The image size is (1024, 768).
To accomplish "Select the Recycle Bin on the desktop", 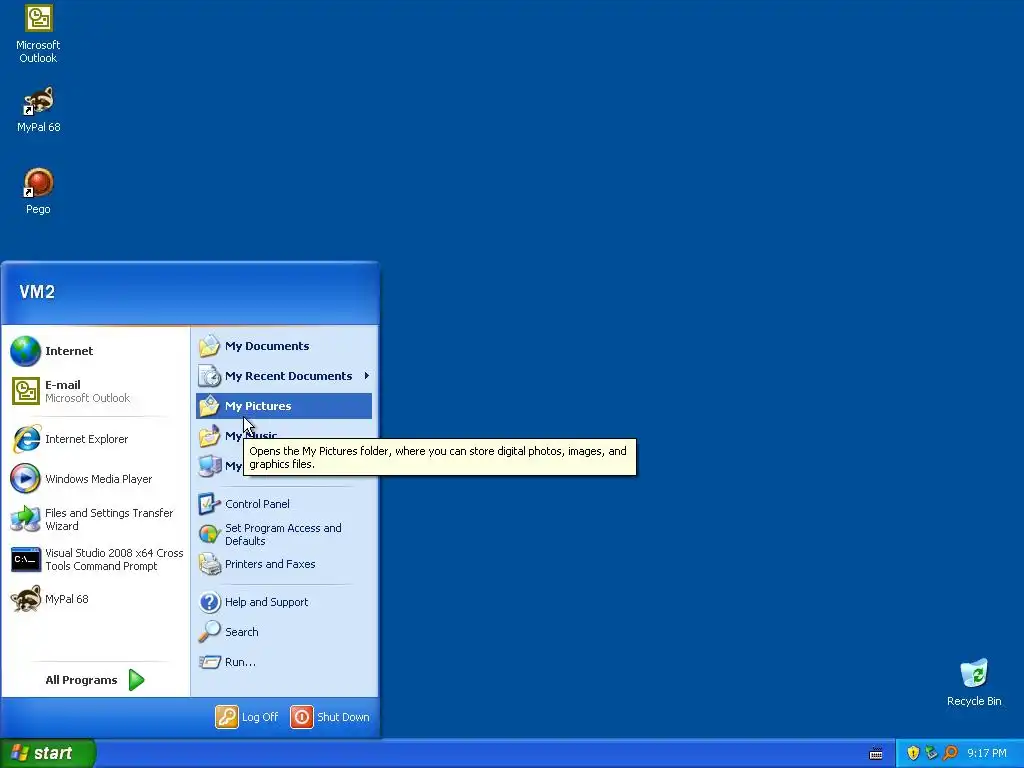I will (x=974, y=682).
